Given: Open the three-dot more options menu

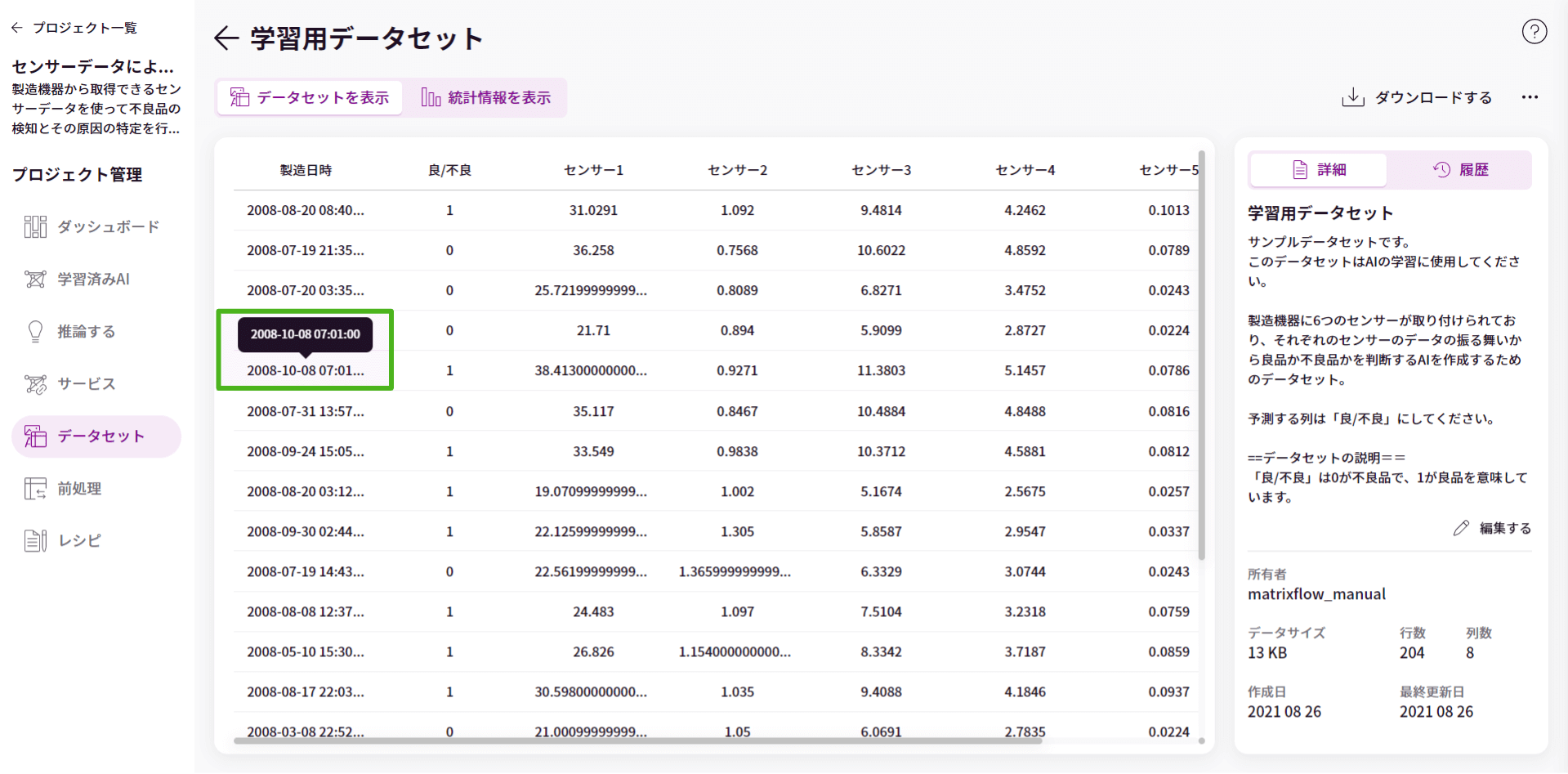Looking at the screenshot, I should click(1530, 97).
